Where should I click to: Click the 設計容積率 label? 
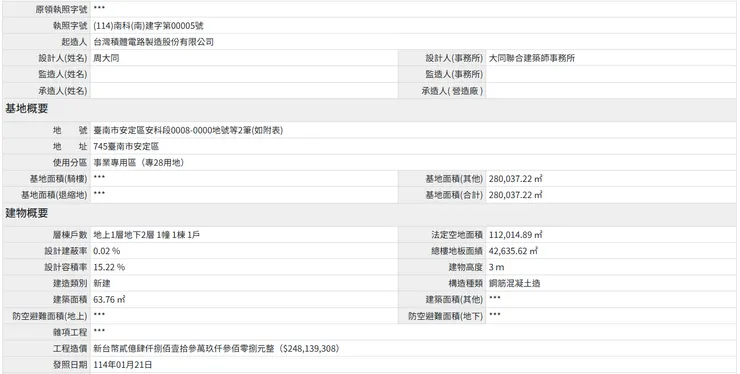click(66, 267)
